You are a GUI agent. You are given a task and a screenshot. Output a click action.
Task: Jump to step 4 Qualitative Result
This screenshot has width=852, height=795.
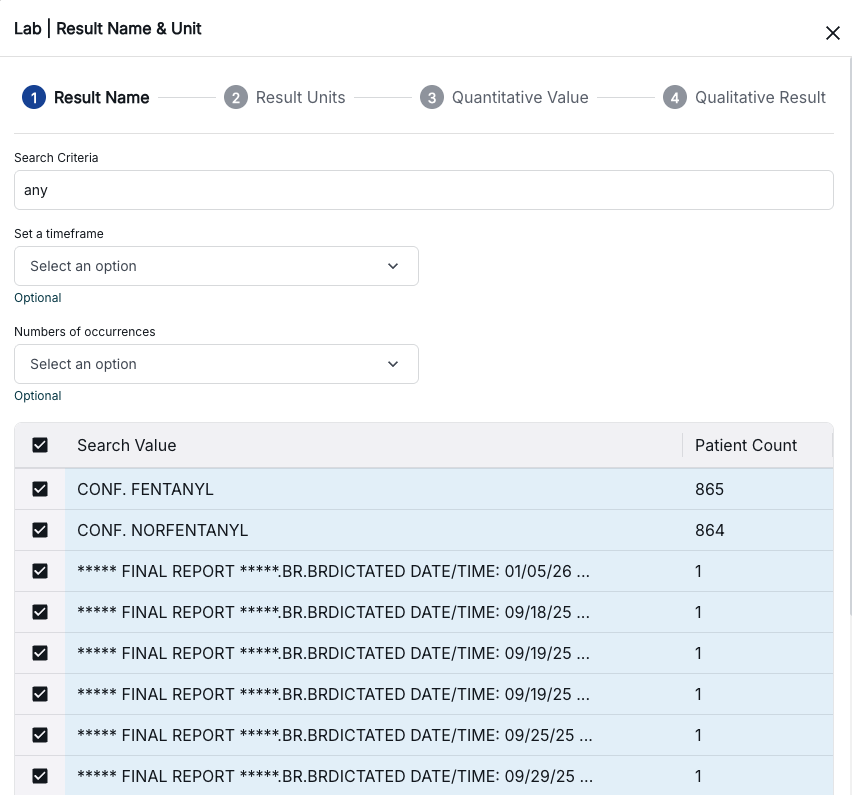pos(744,97)
